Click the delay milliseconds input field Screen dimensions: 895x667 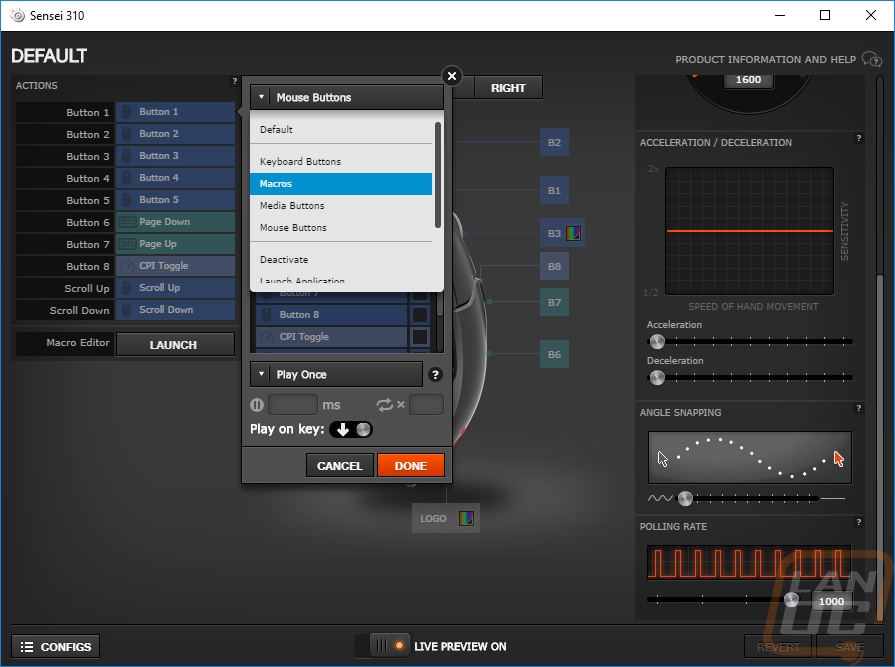point(293,405)
